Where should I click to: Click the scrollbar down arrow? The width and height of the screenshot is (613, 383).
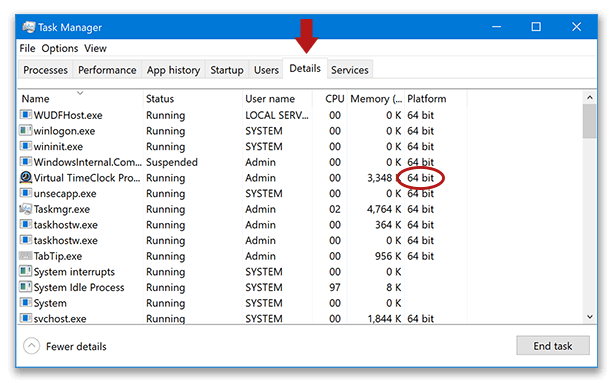tap(590, 317)
